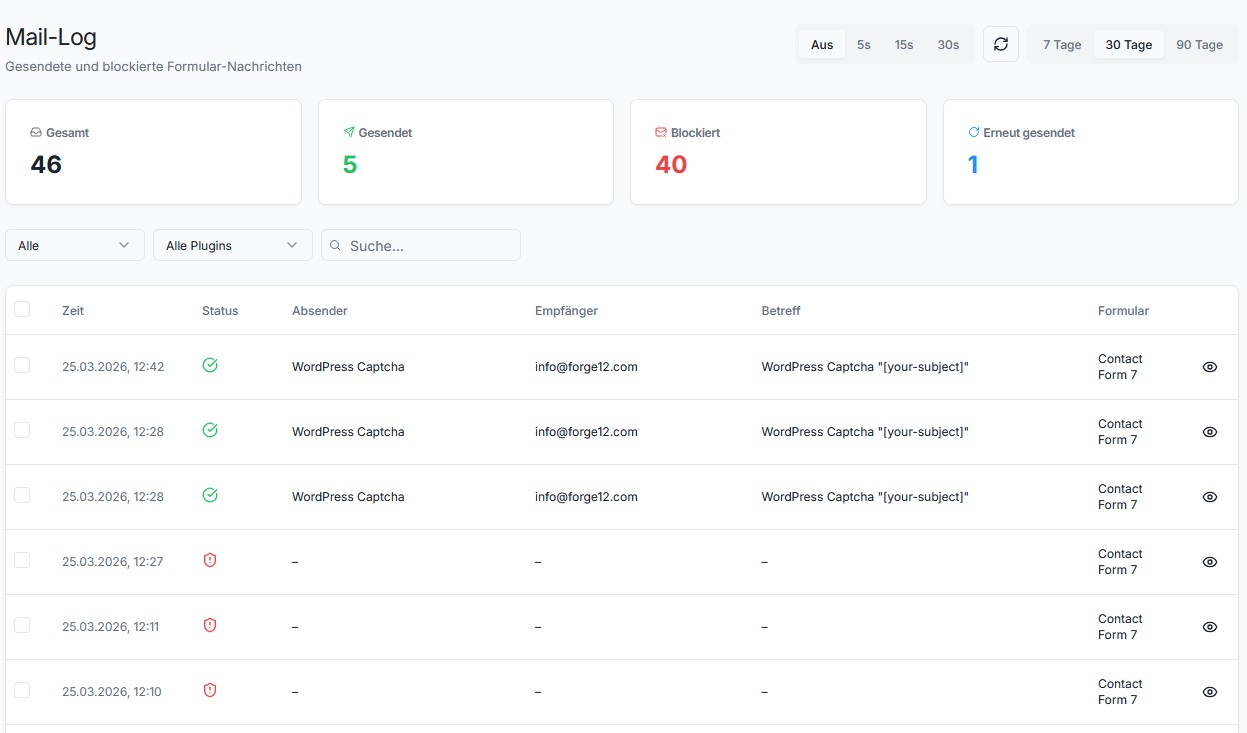The width and height of the screenshot is (1247, 733).
Task: Switch to the 7 Tage time range
Action: 1062,44
